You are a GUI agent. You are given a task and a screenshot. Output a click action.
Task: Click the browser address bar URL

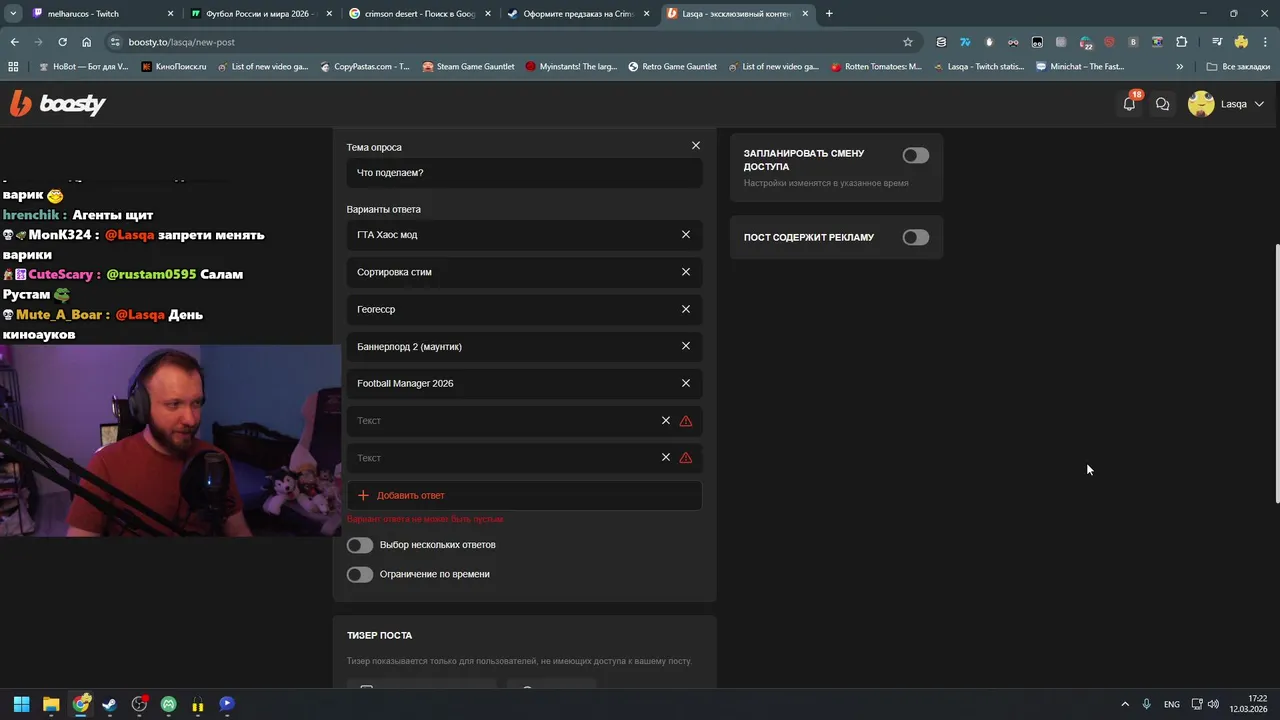(x=182, y=42)
